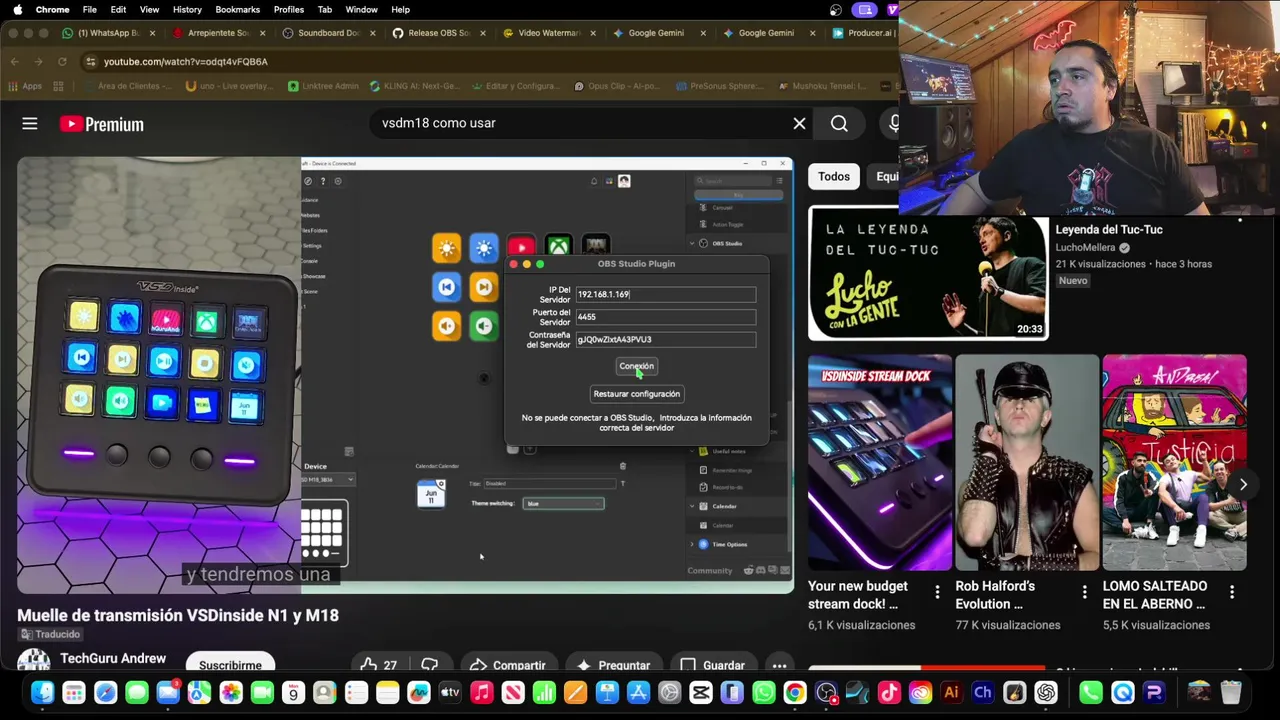Click 'Theme switching' blue dropdown in video

563,503
